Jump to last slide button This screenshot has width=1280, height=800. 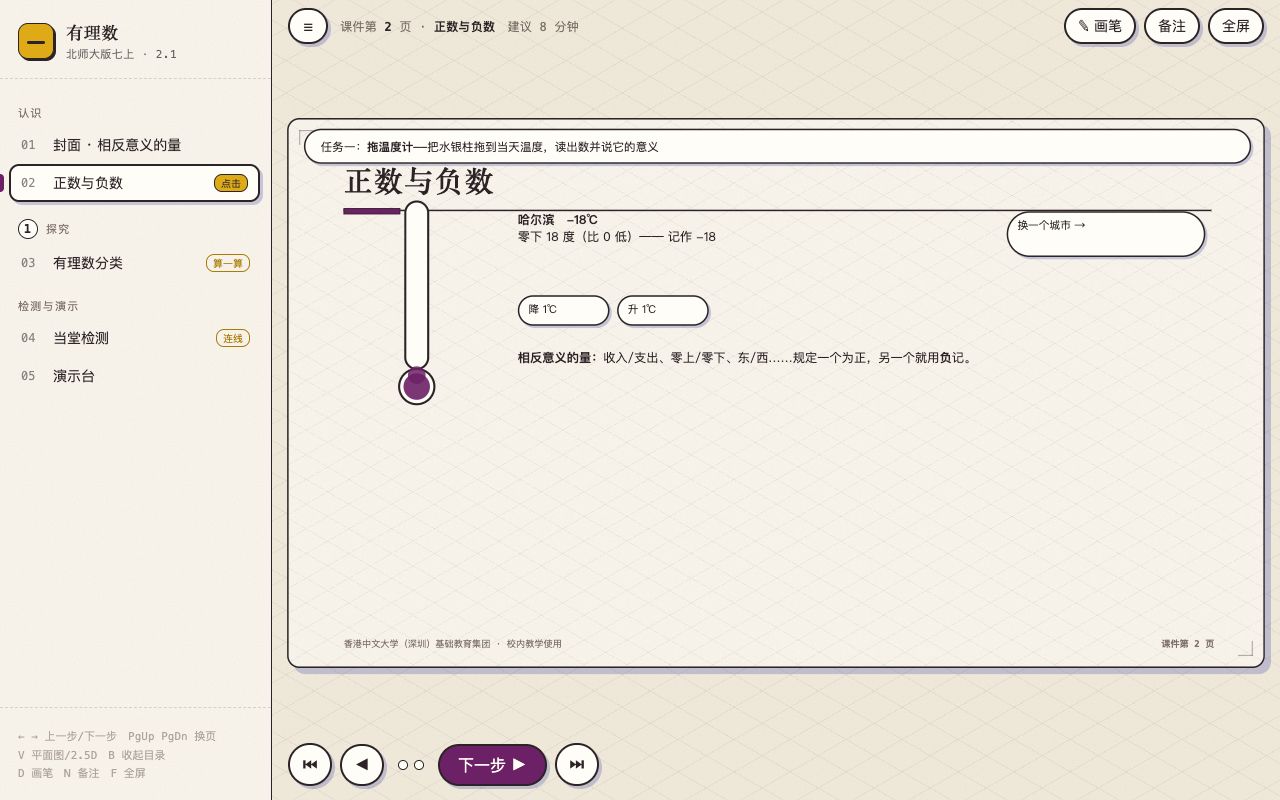577,765
